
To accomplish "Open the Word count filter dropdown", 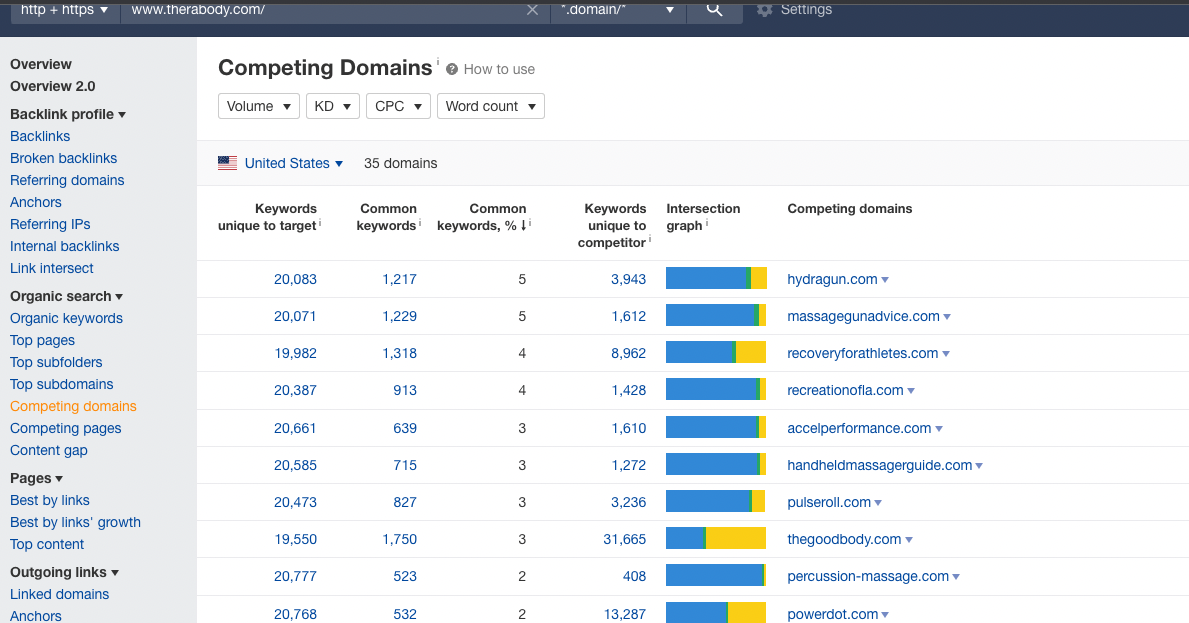I will [x=491, y=106].
